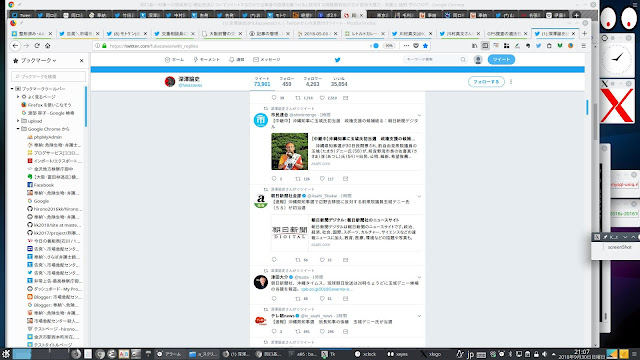The width and height of the screenshot is (640, 360).
Task: Expand よく見るページ folder arrow
Action: (18, 97)
